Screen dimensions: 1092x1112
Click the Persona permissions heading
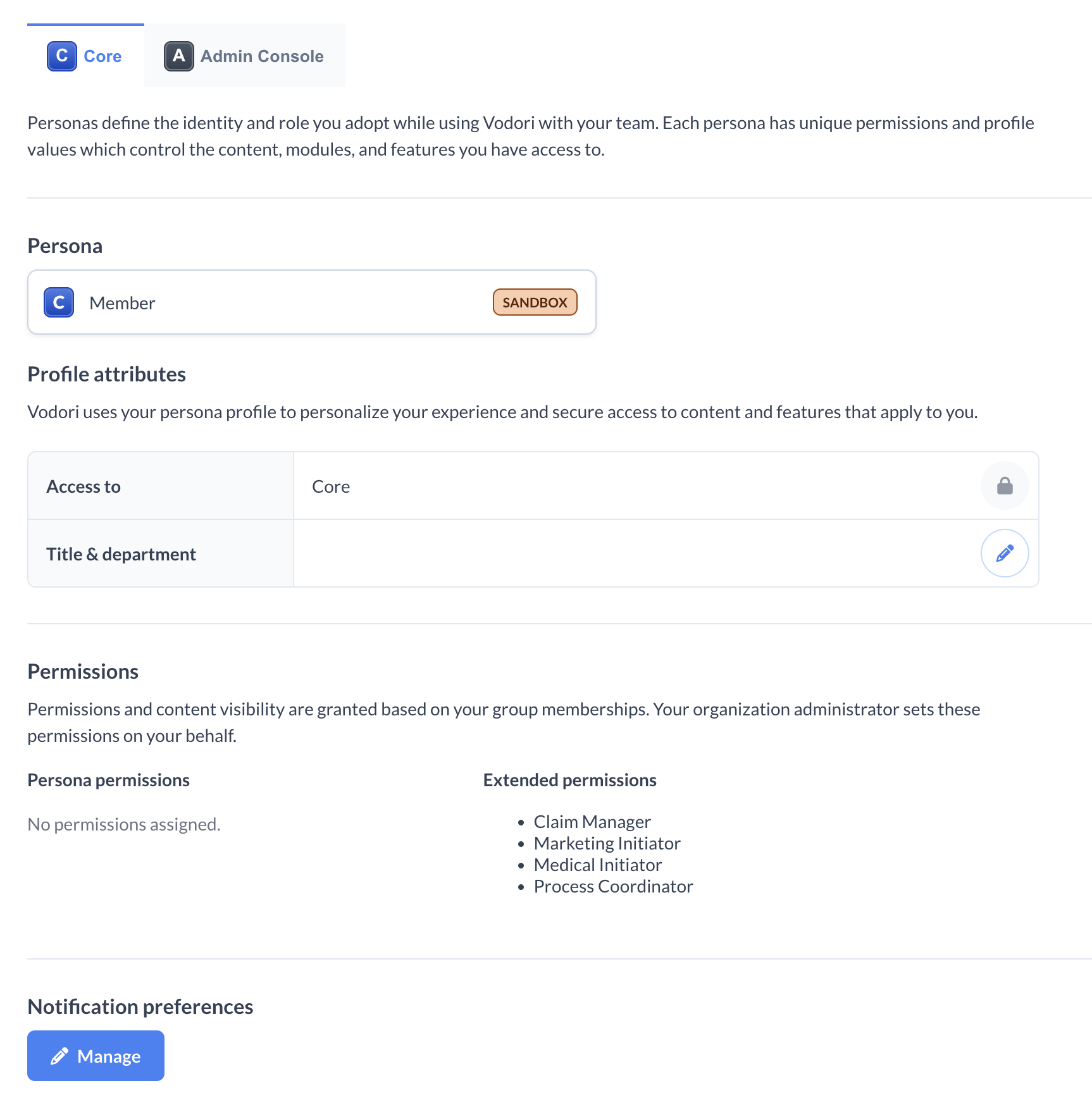108,780
